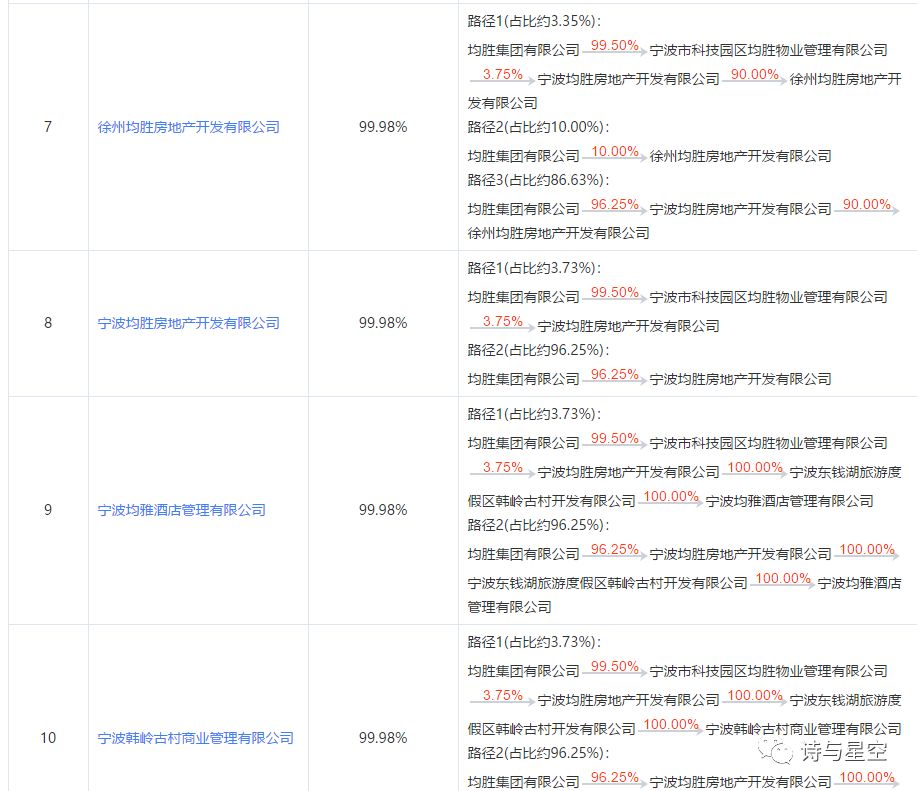The height and width of the screenshot is (791, 917).
Task: Open the 徐州均胜房地产开发有限公司 link in row 7
Action: (188, 127)
